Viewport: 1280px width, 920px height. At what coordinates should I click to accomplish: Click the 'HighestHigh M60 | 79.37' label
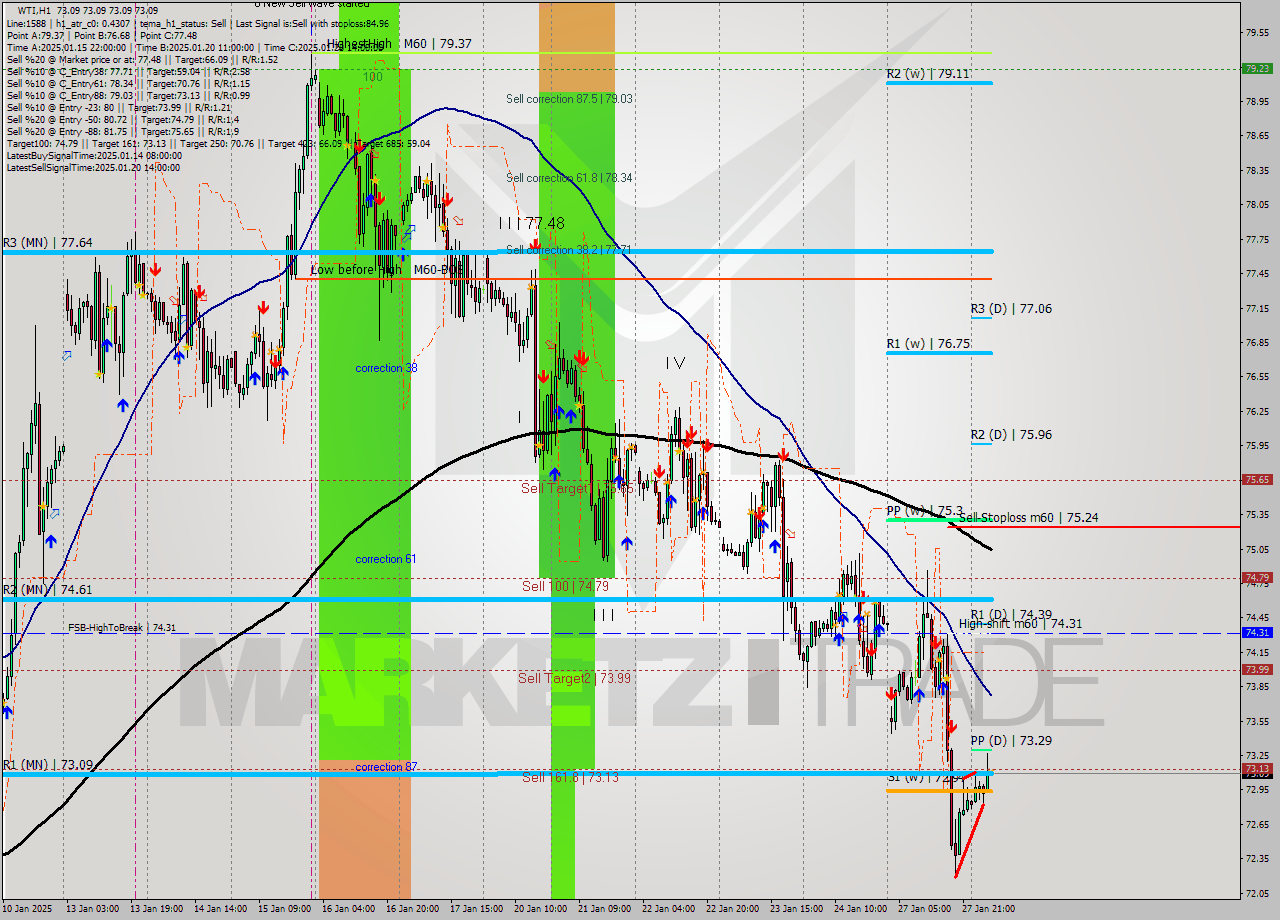[399, 44]
